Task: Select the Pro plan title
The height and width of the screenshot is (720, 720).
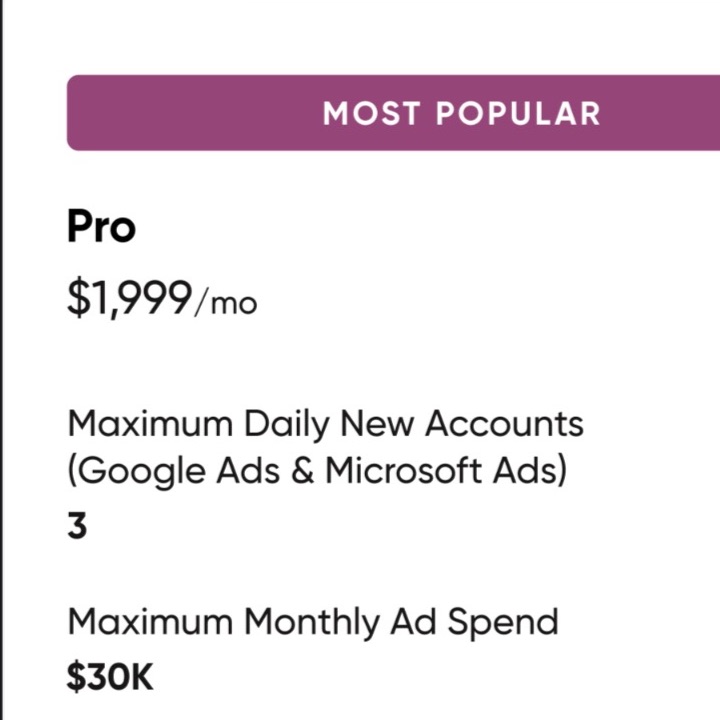Action: pos(101,228)
